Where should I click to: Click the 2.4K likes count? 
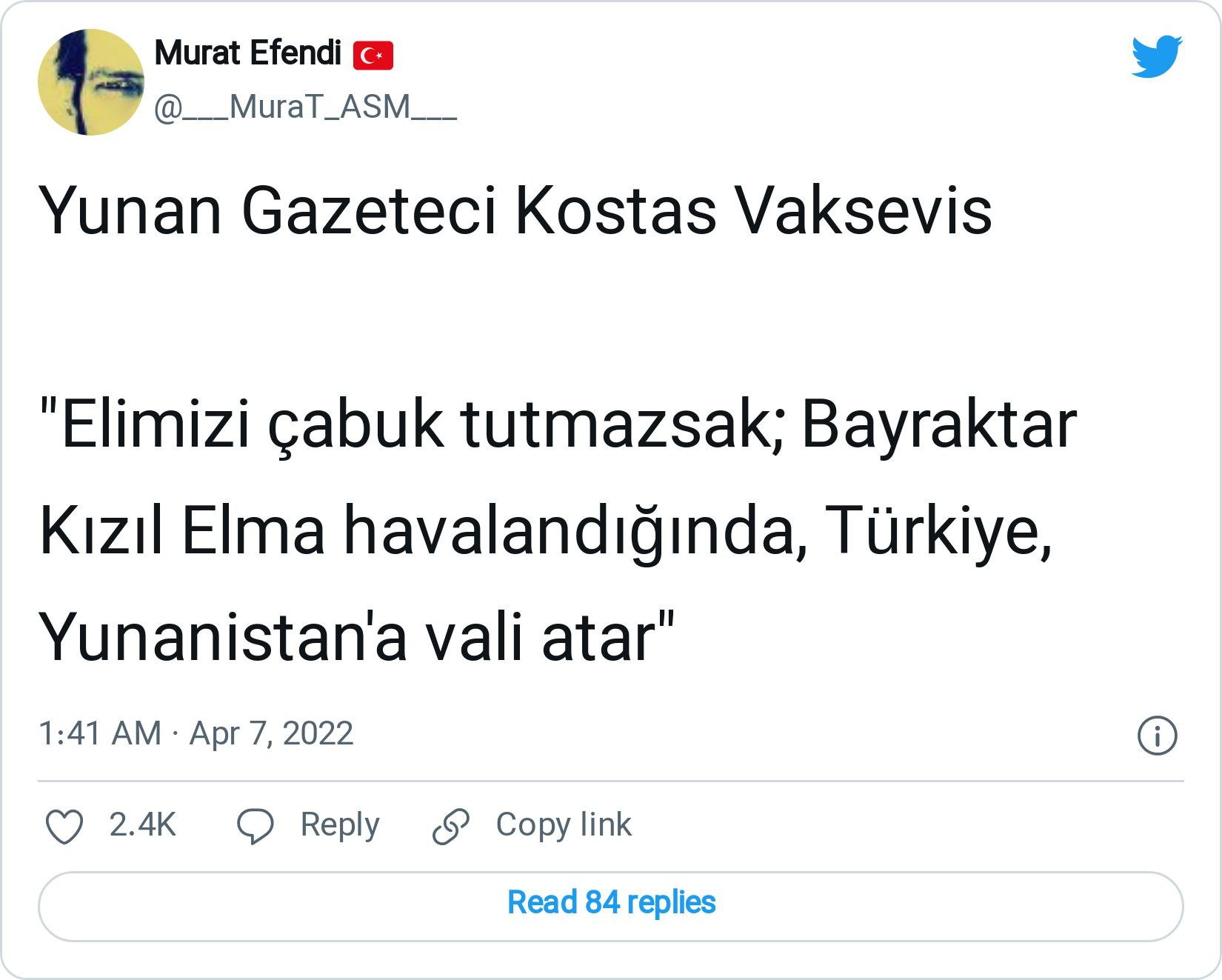142,824
